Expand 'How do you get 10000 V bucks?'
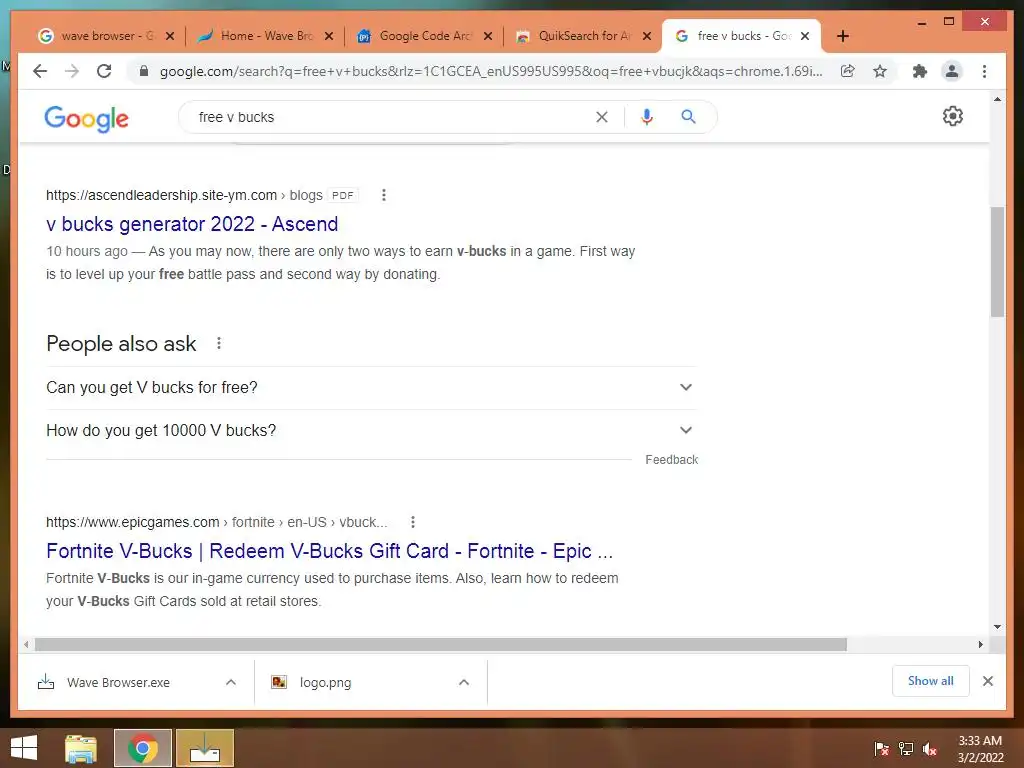 click(371, 430)
